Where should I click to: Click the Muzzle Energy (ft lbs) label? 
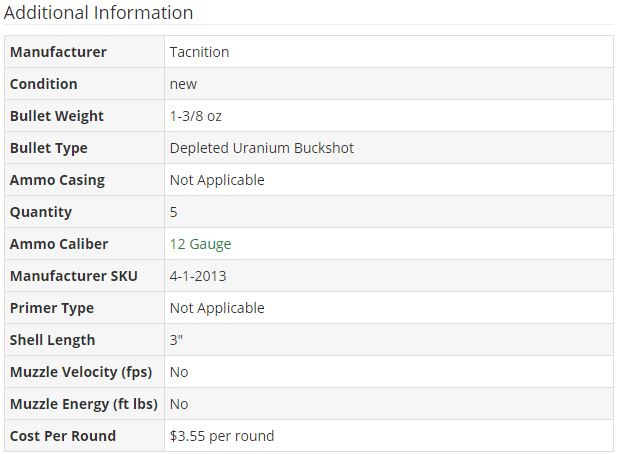click(x=84, y=404)
